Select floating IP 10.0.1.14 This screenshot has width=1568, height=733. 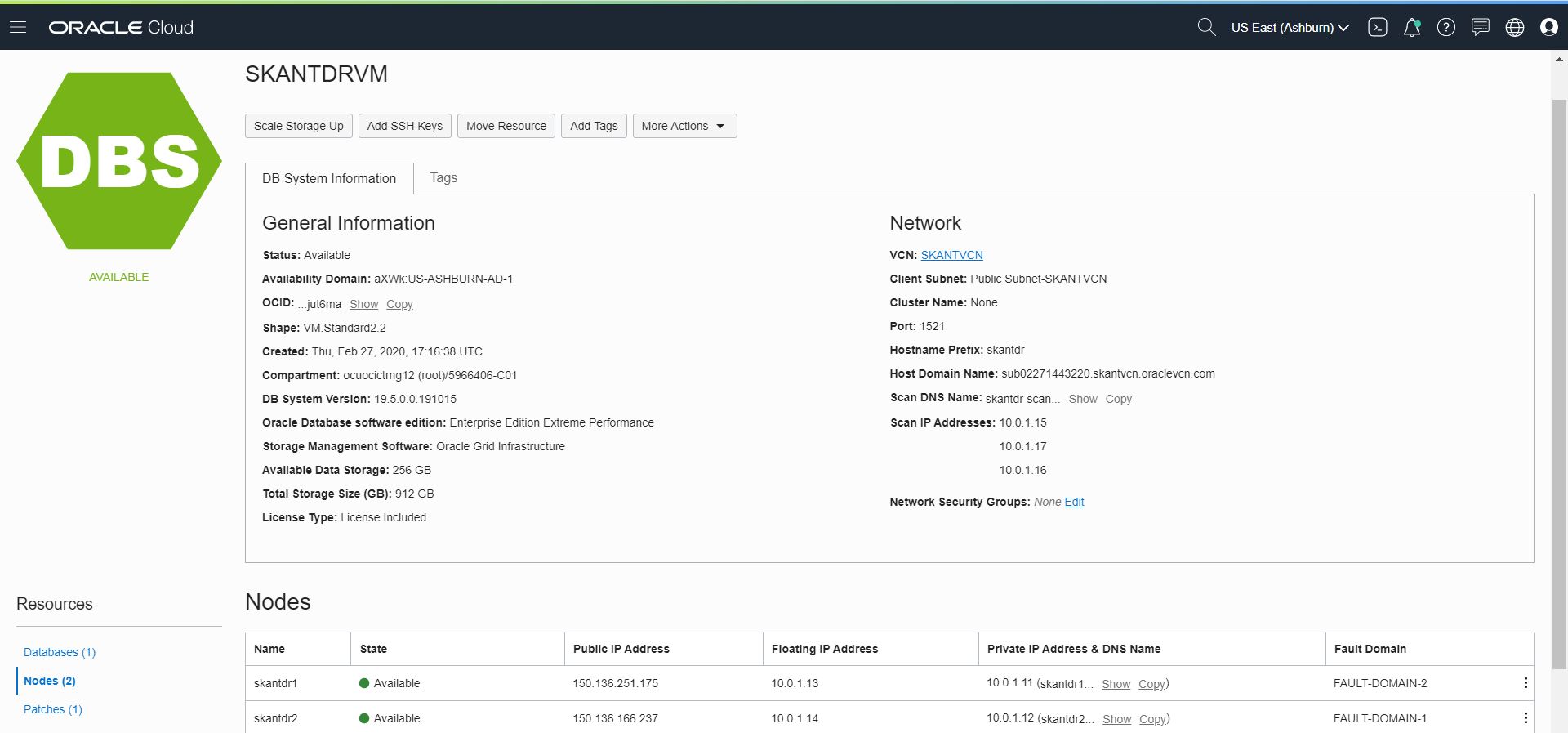[795, 718]
